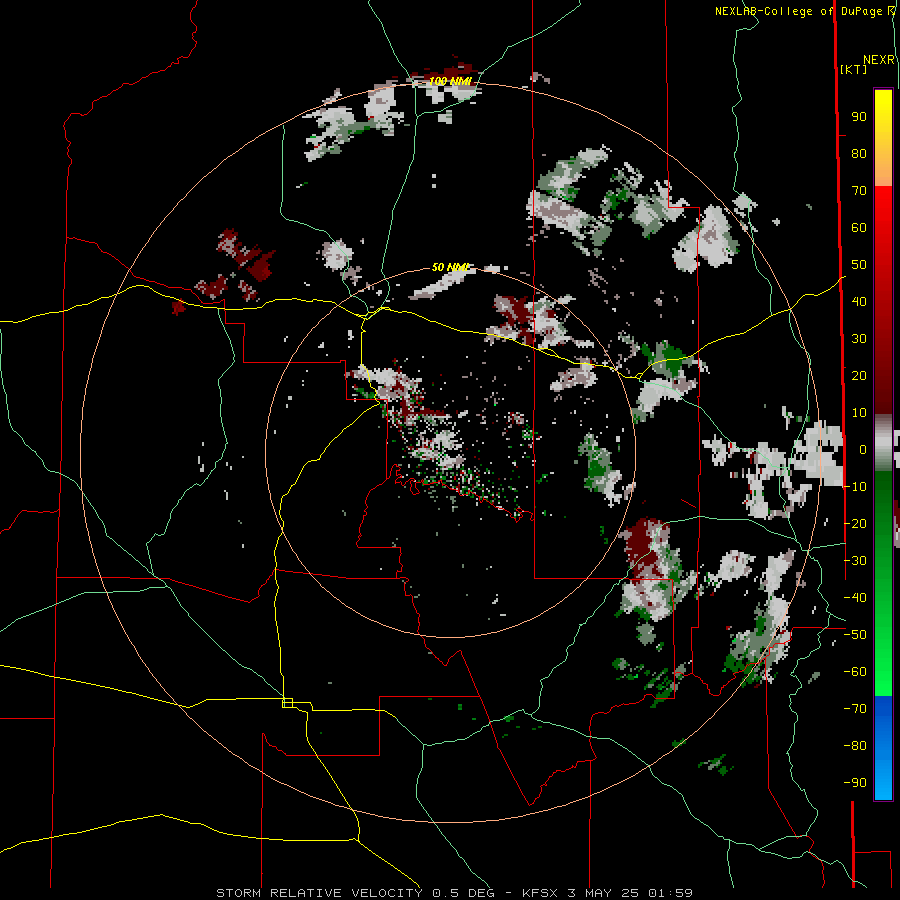Image resolution: width=900 pixels, height=900 pixels.
Task: Click the 90 value on the velocity scale
Action: (859, 117)
